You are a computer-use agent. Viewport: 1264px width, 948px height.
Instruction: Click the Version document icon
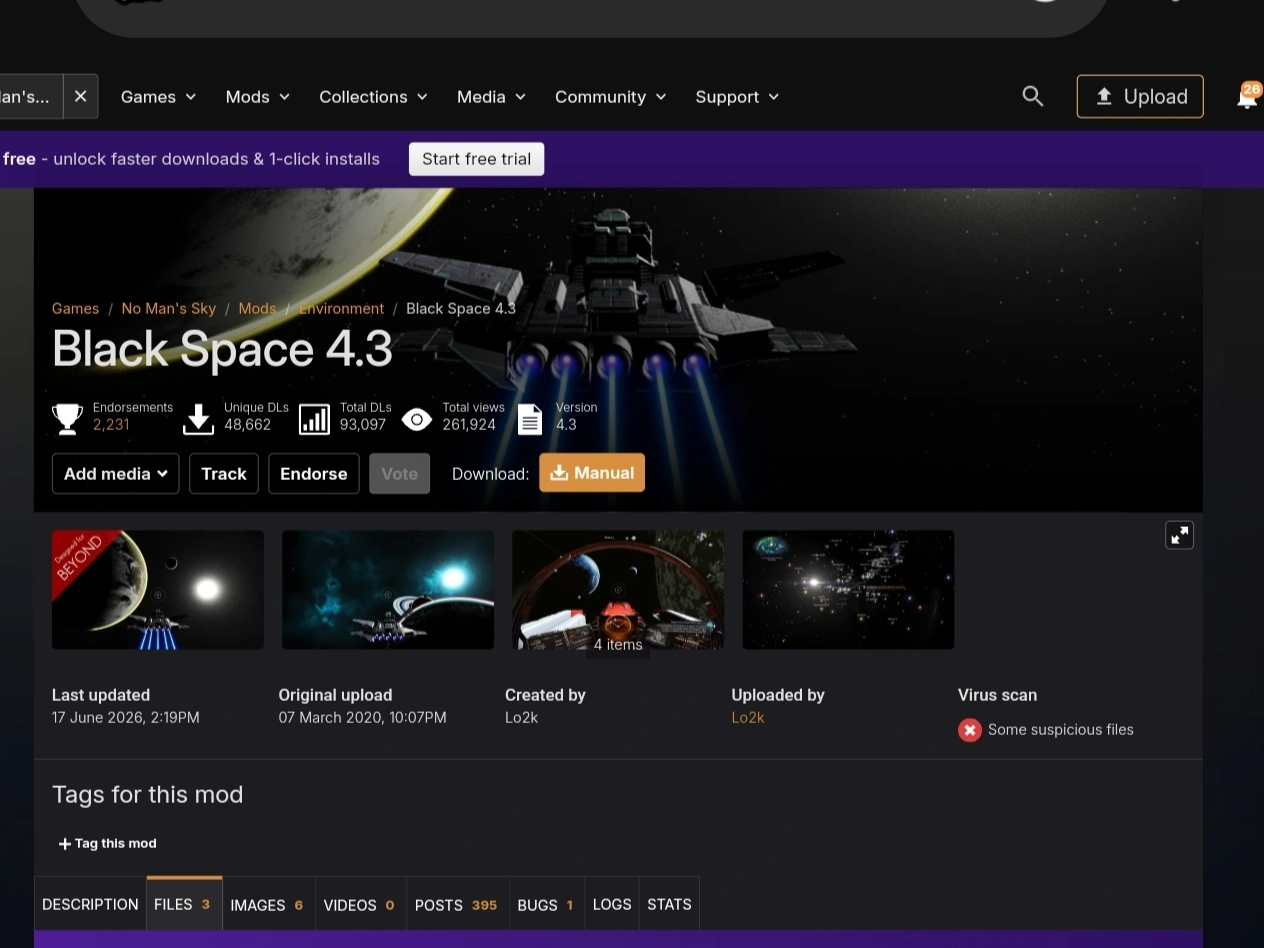(530, 419)
